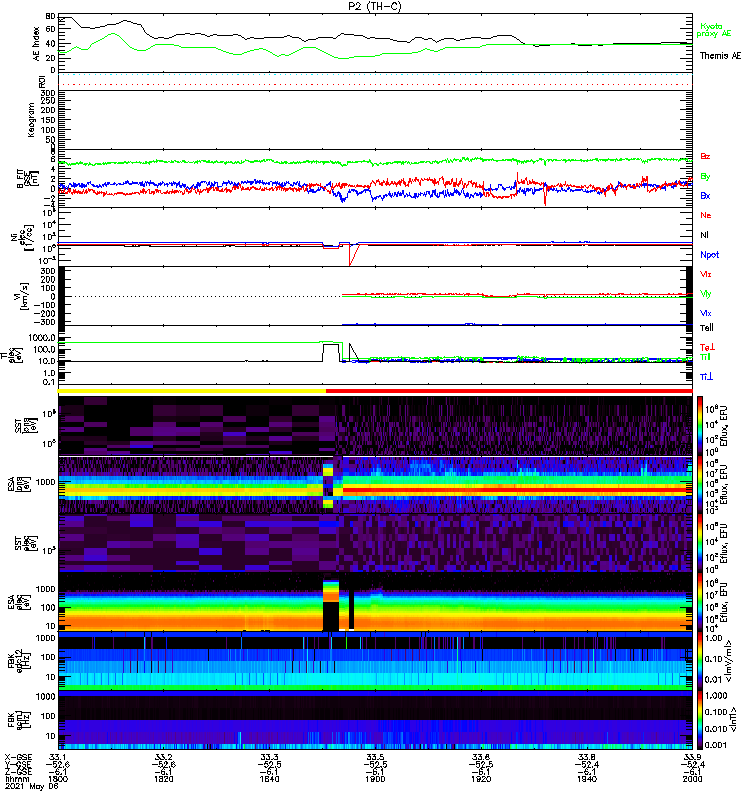Click the '1820' time tick label
Viewport: 750px width, 800px height.
164,779
